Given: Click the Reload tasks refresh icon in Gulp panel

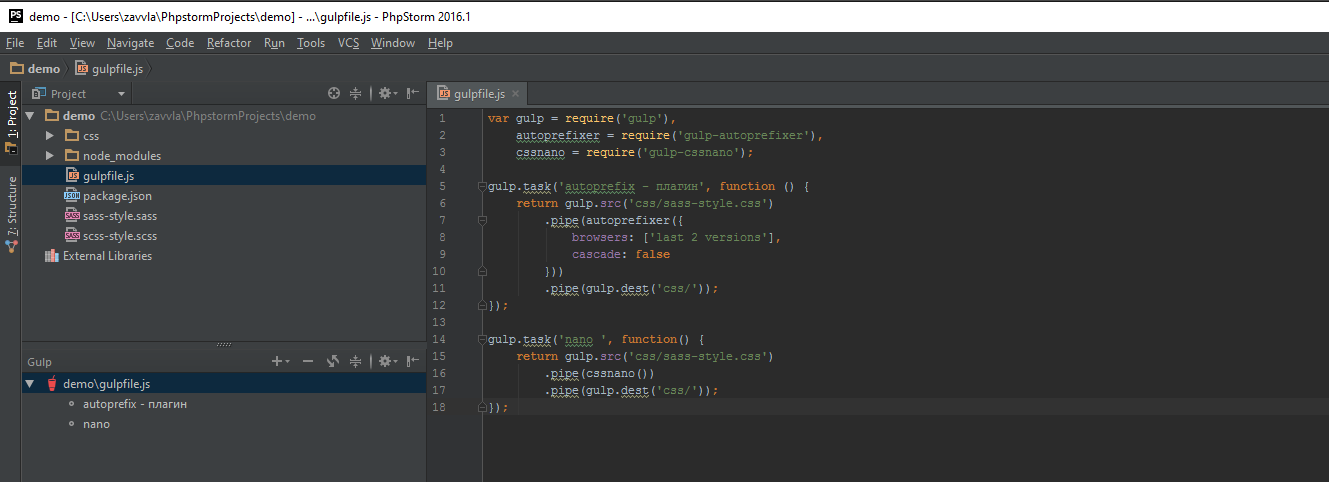Looking at the screenshot, I should (334, 361).
